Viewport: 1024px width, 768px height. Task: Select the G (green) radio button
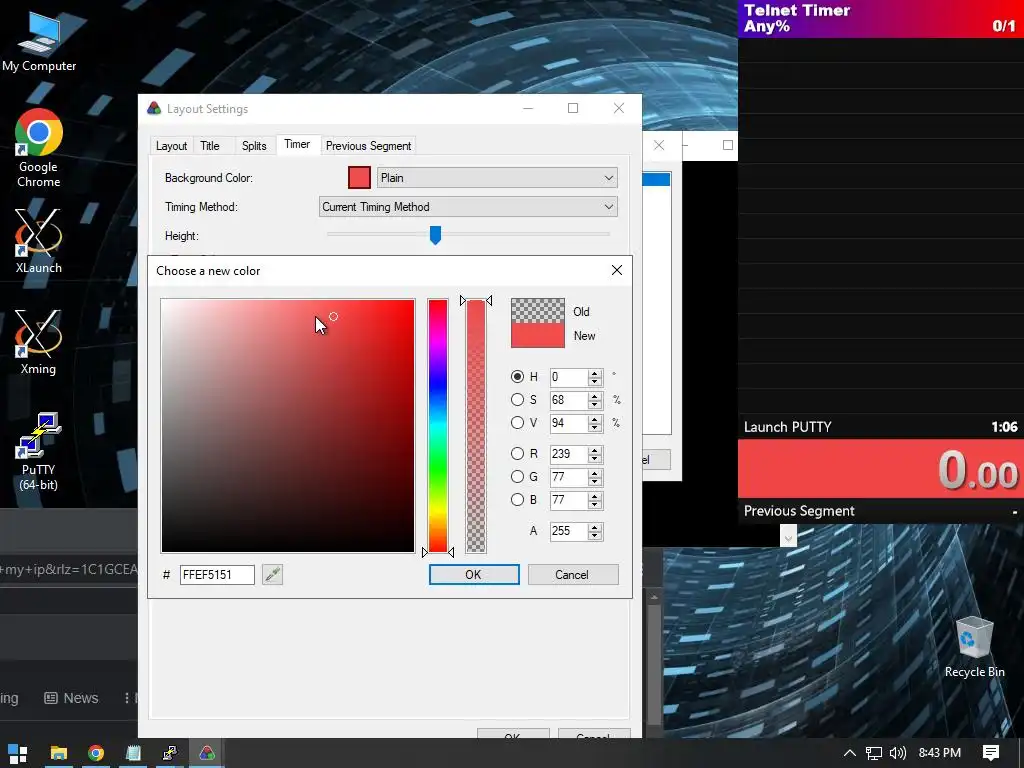click(517, 477)
